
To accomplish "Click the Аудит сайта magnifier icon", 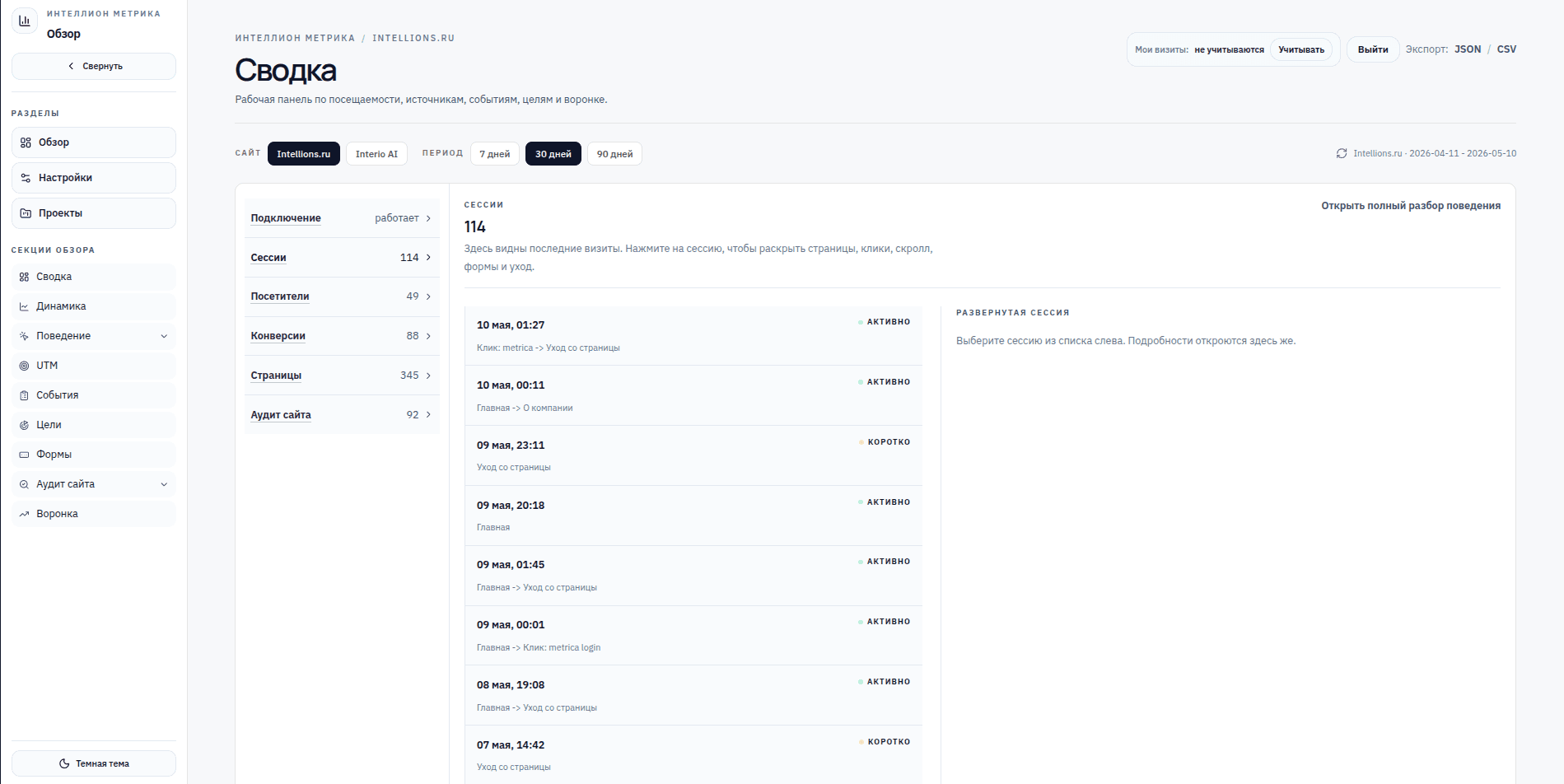I will click(24, 484).
